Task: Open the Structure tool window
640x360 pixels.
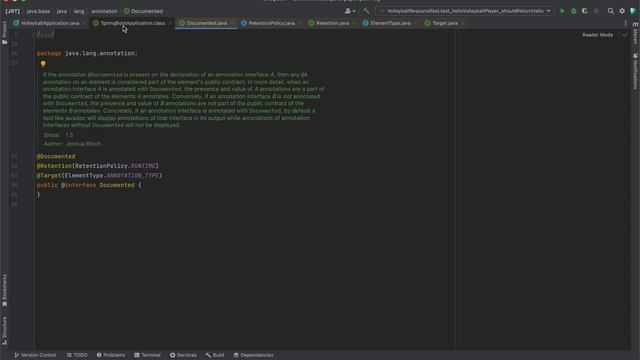Action: pos(4,331)
